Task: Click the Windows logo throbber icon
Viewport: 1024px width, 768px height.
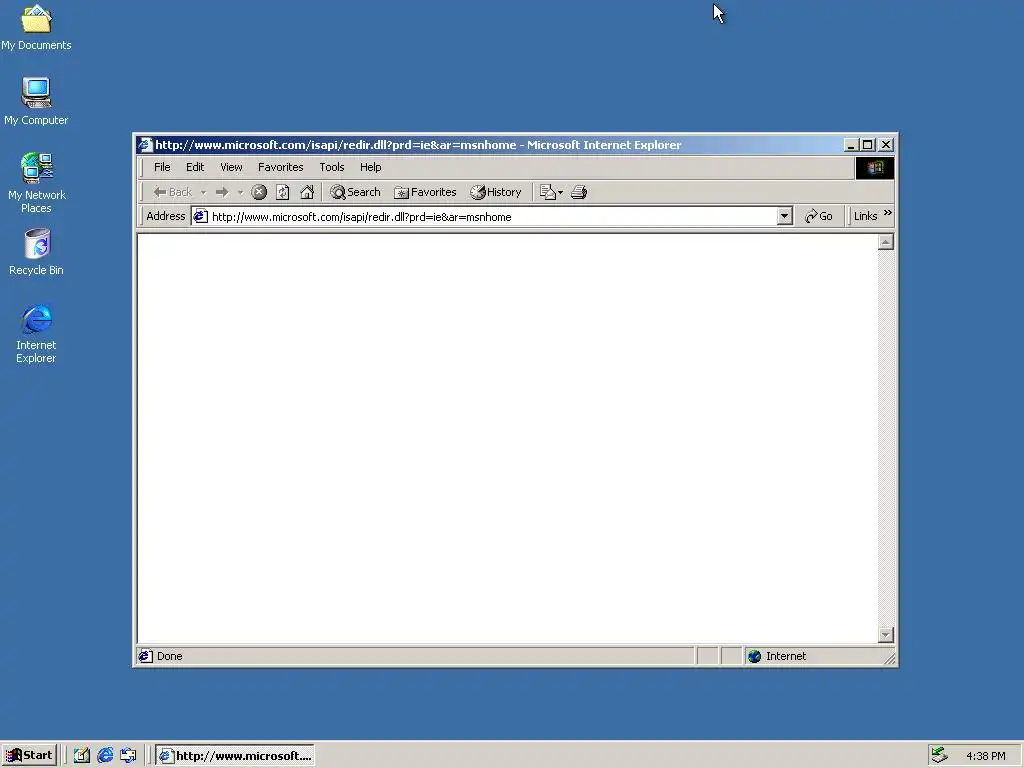Action: pyautogui.click(x=874, y=168)
